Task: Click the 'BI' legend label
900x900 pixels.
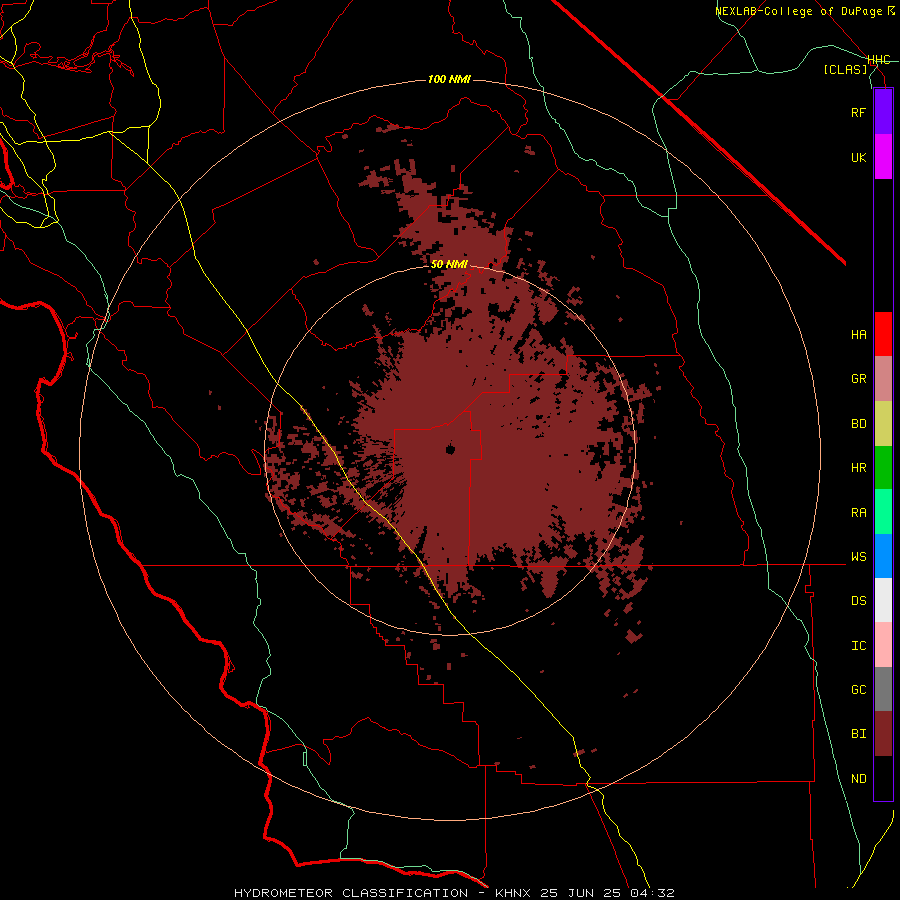Action: coord(858,734)
